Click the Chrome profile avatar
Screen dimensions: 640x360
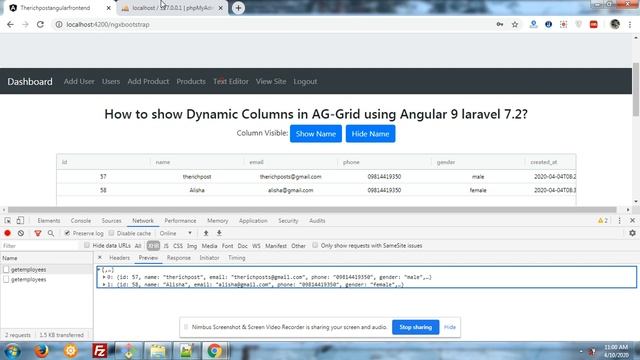pyautogui.click(x=615, y=24)
